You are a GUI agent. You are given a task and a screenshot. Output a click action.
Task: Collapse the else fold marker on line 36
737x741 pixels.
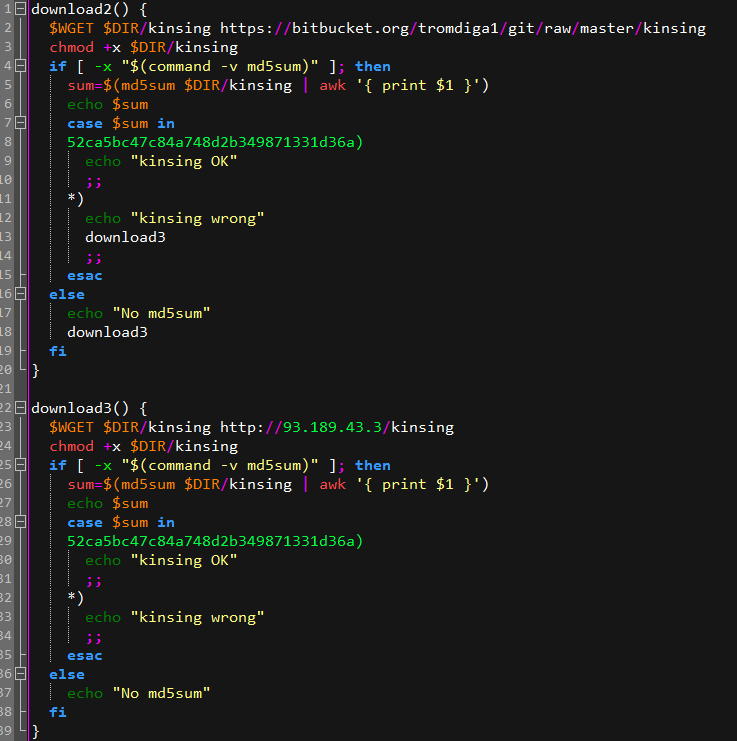[20, 674]
